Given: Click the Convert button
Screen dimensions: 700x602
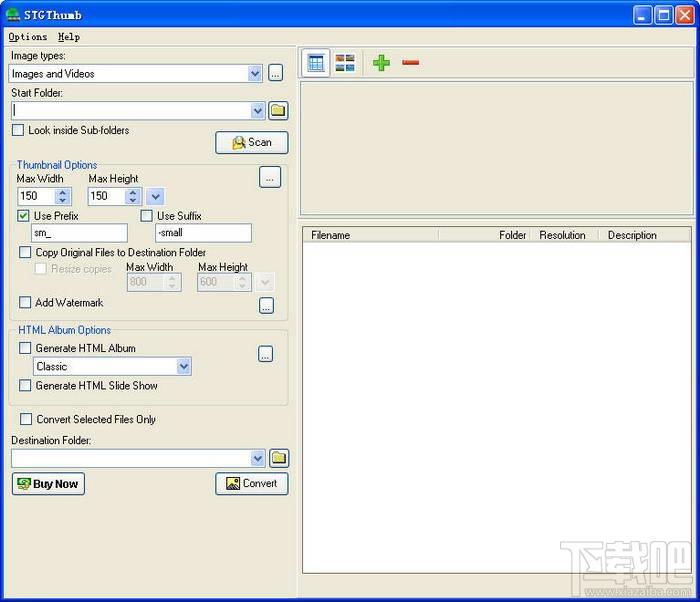Looking at the screenshot, I should pos(252,484).
